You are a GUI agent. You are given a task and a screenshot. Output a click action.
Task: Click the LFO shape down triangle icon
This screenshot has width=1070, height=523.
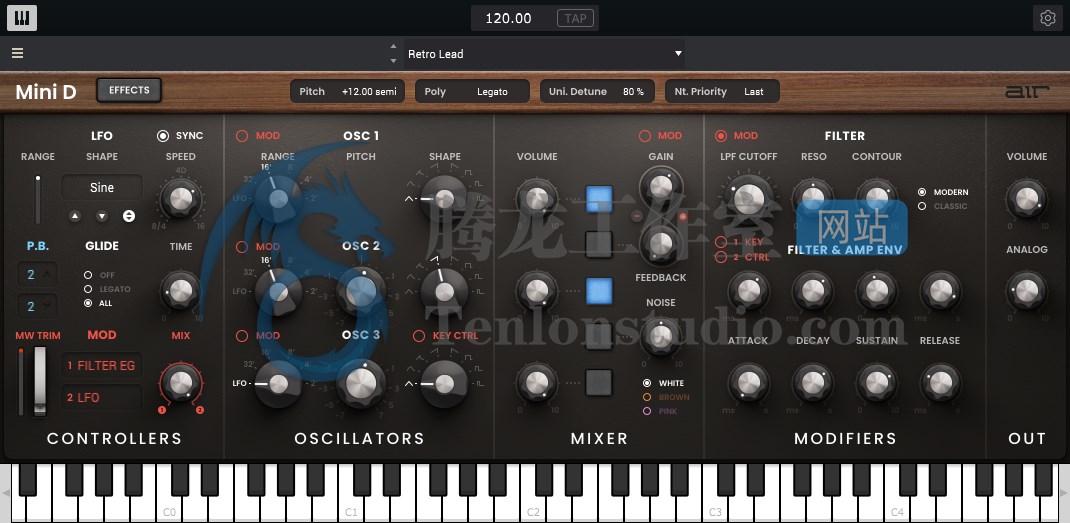102,216
